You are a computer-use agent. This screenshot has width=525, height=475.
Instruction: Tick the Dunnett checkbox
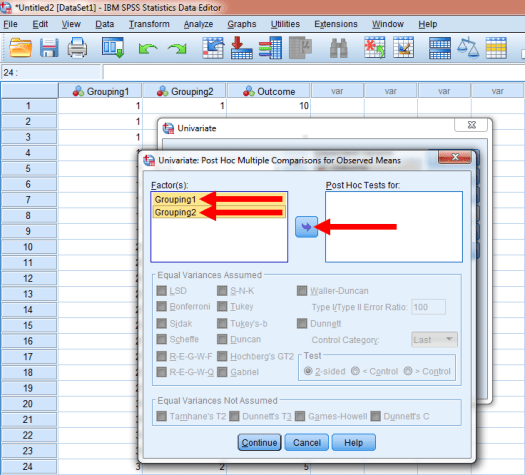[x=302, y=323]
